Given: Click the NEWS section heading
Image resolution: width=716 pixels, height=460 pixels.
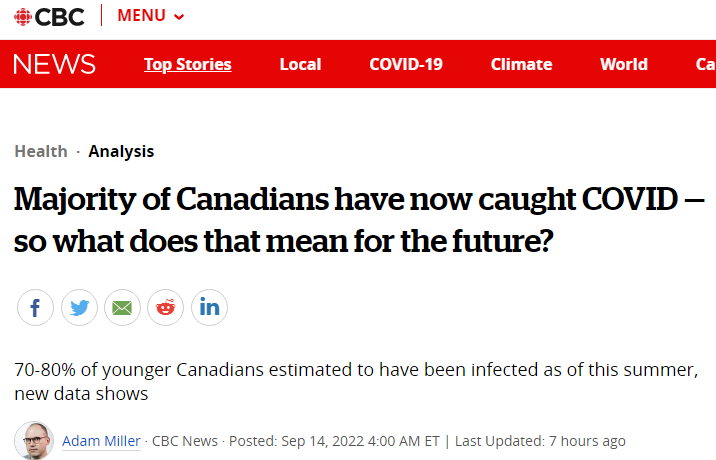Looking at the screenshot, I should [54, 64].
